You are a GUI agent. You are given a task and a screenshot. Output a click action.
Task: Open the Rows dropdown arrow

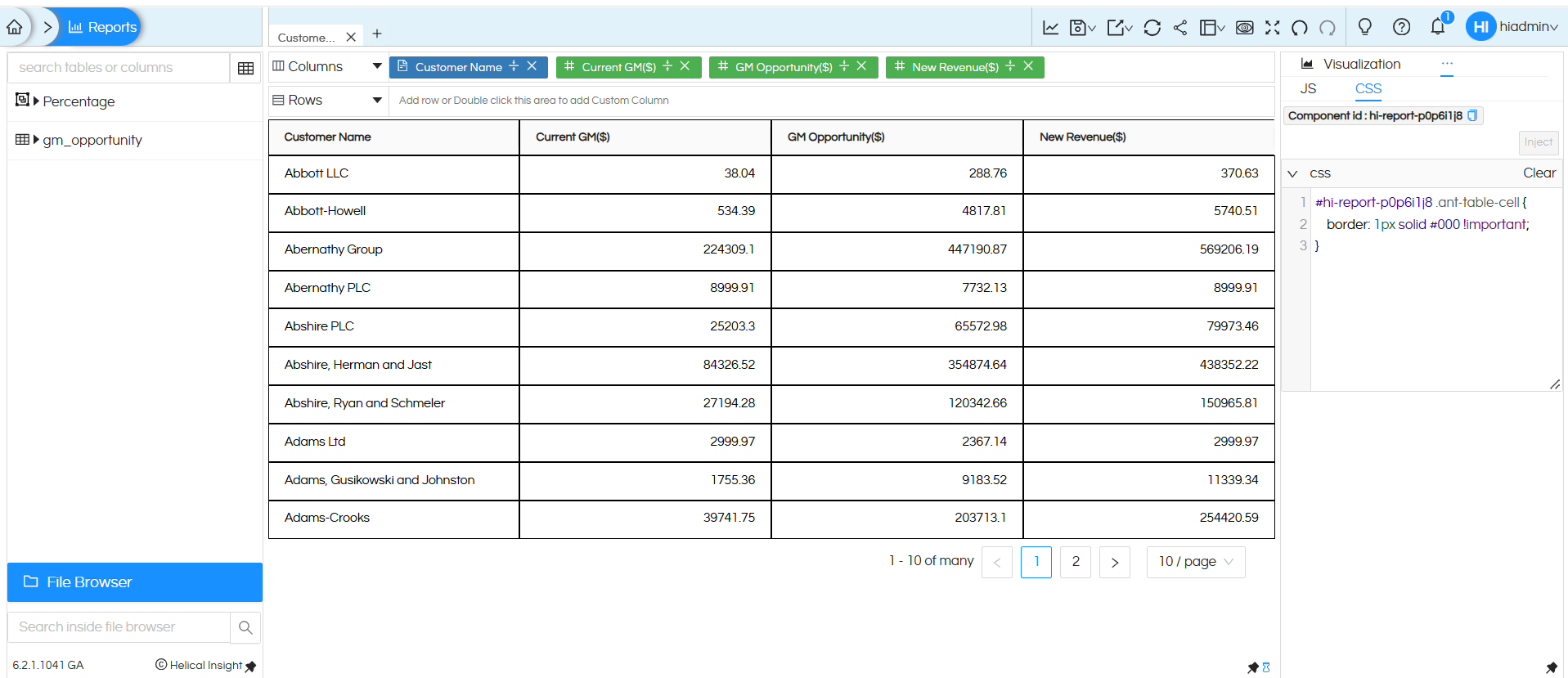coord(377,100)
